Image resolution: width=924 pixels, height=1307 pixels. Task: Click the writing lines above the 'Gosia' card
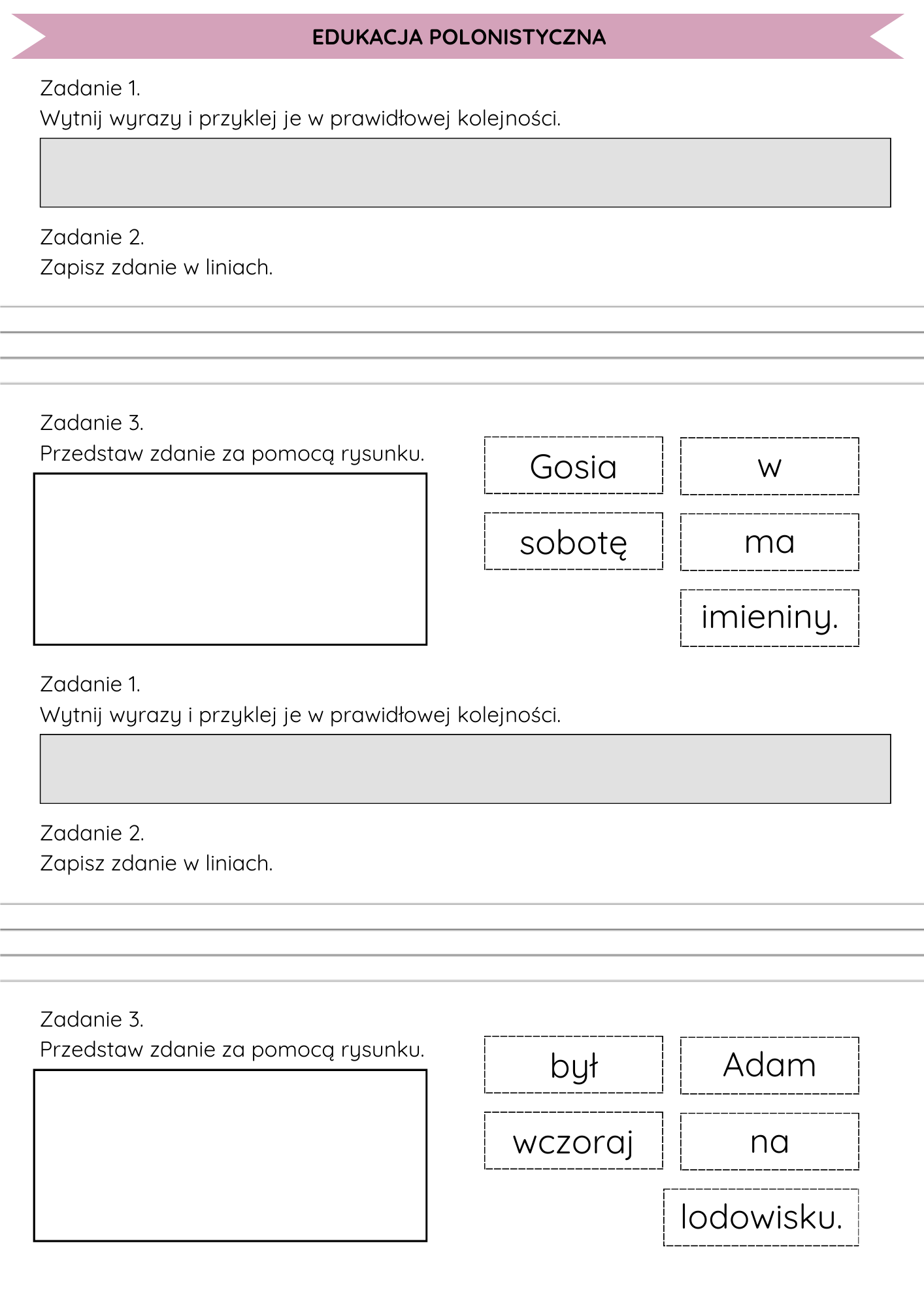pos(461,345)
